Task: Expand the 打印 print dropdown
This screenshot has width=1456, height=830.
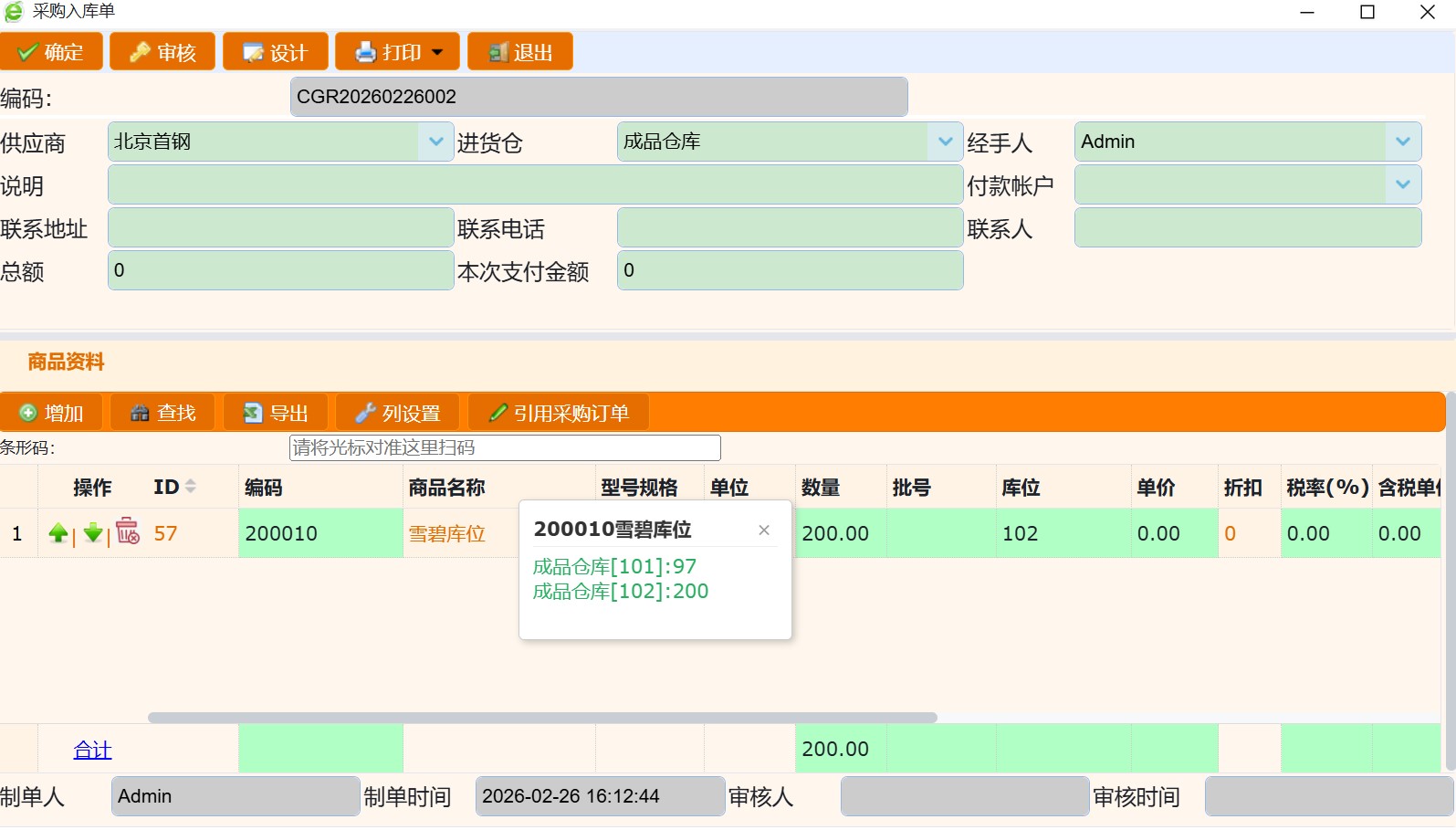Action: [x=437, y=52]
